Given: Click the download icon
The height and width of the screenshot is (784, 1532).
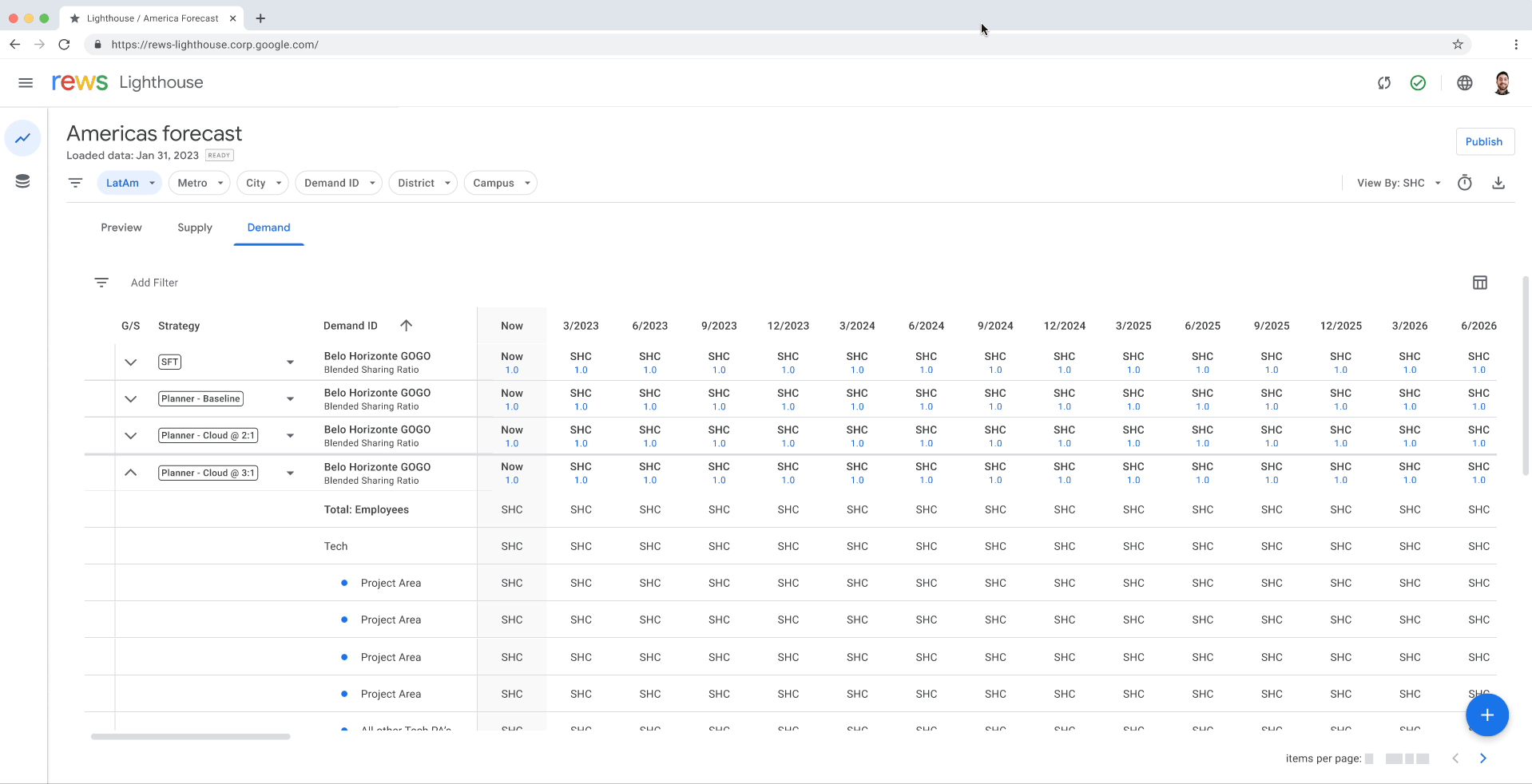Looking at the screenshot, I should tap(1498, 183).
